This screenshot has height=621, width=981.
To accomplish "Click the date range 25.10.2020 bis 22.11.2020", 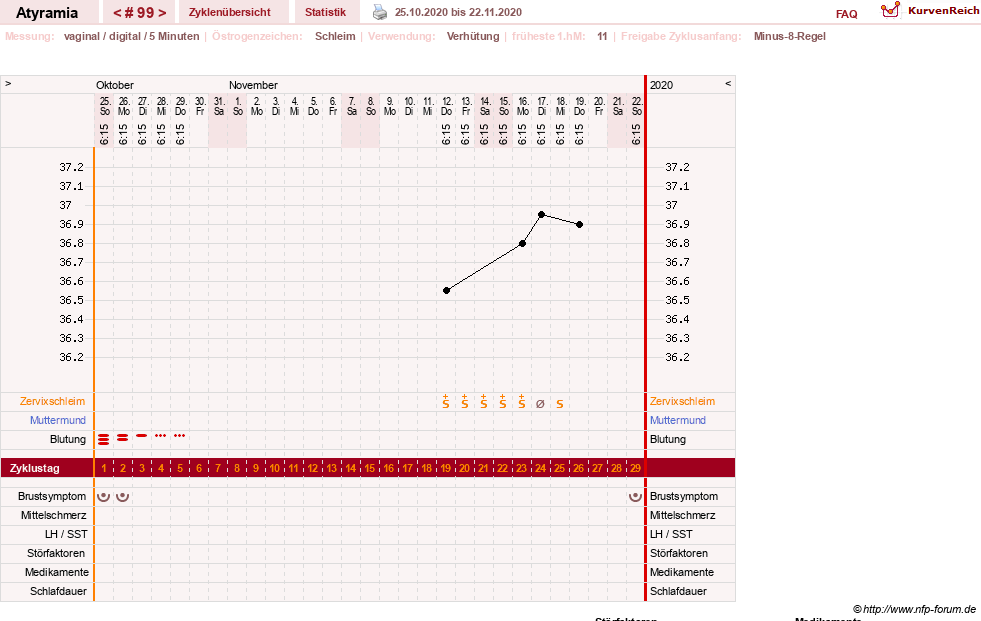I will [x=458, y=12].
